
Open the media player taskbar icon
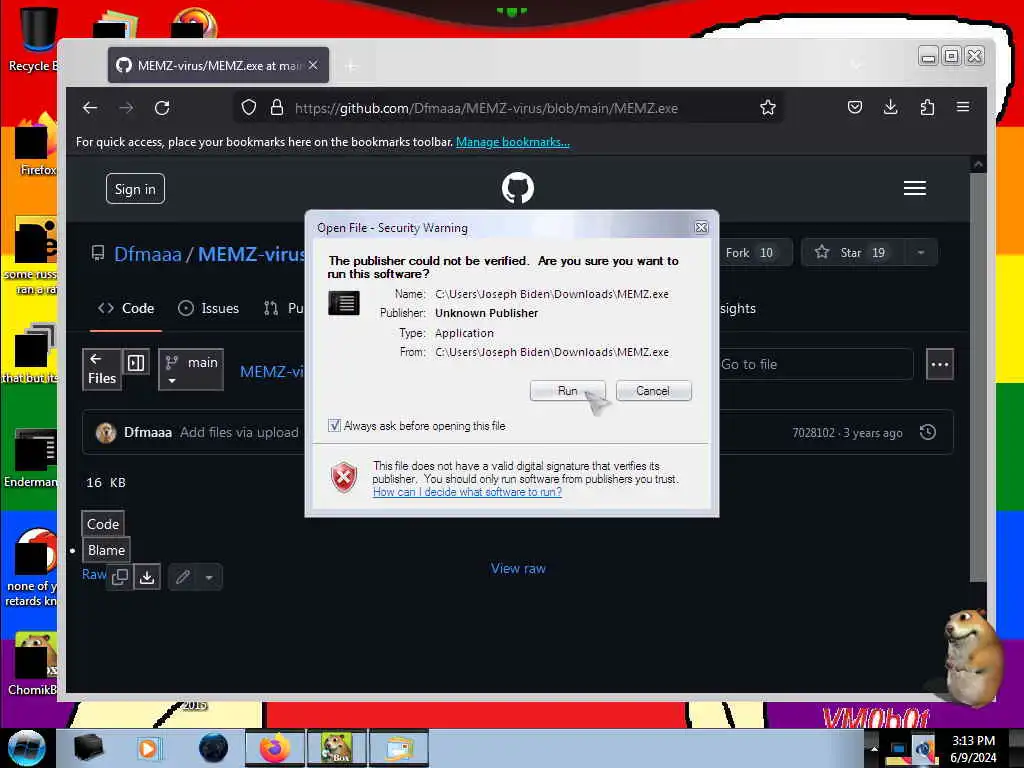[x=148, y=748]
